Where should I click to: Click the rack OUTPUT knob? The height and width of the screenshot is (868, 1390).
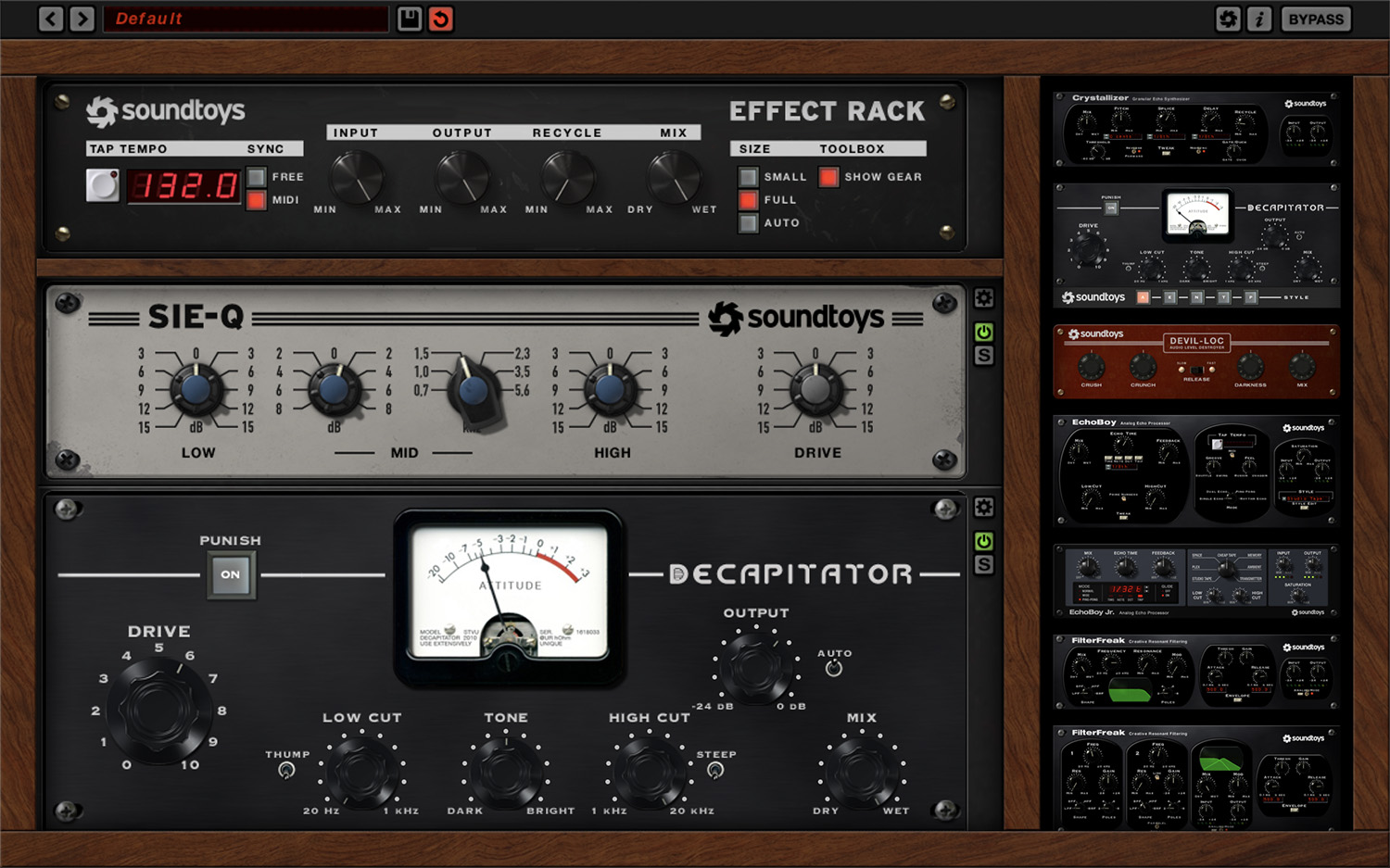click(x=462, y=178)
